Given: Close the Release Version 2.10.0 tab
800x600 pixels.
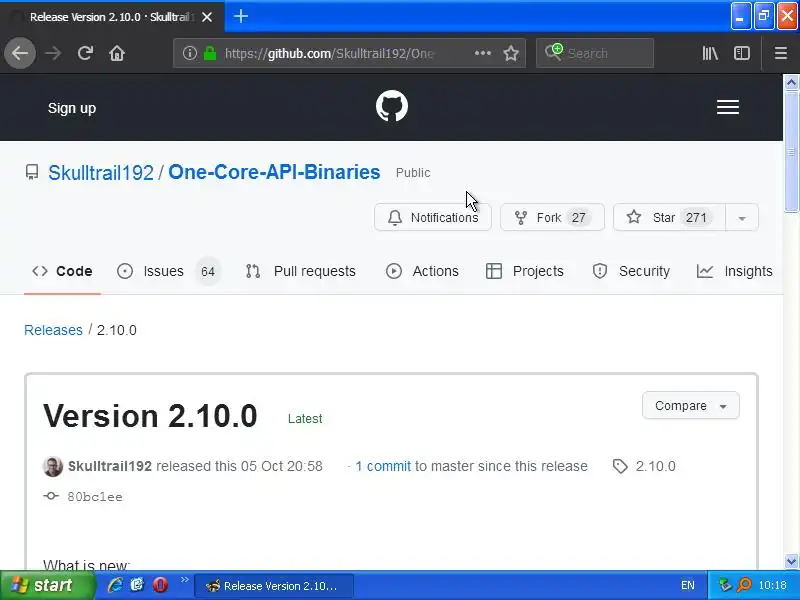Looking at the screenshot, I should (207, 17).
